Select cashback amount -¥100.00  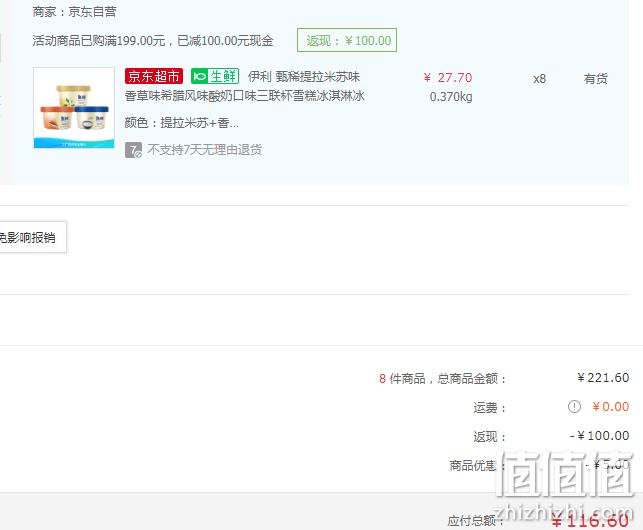point(600,436)
